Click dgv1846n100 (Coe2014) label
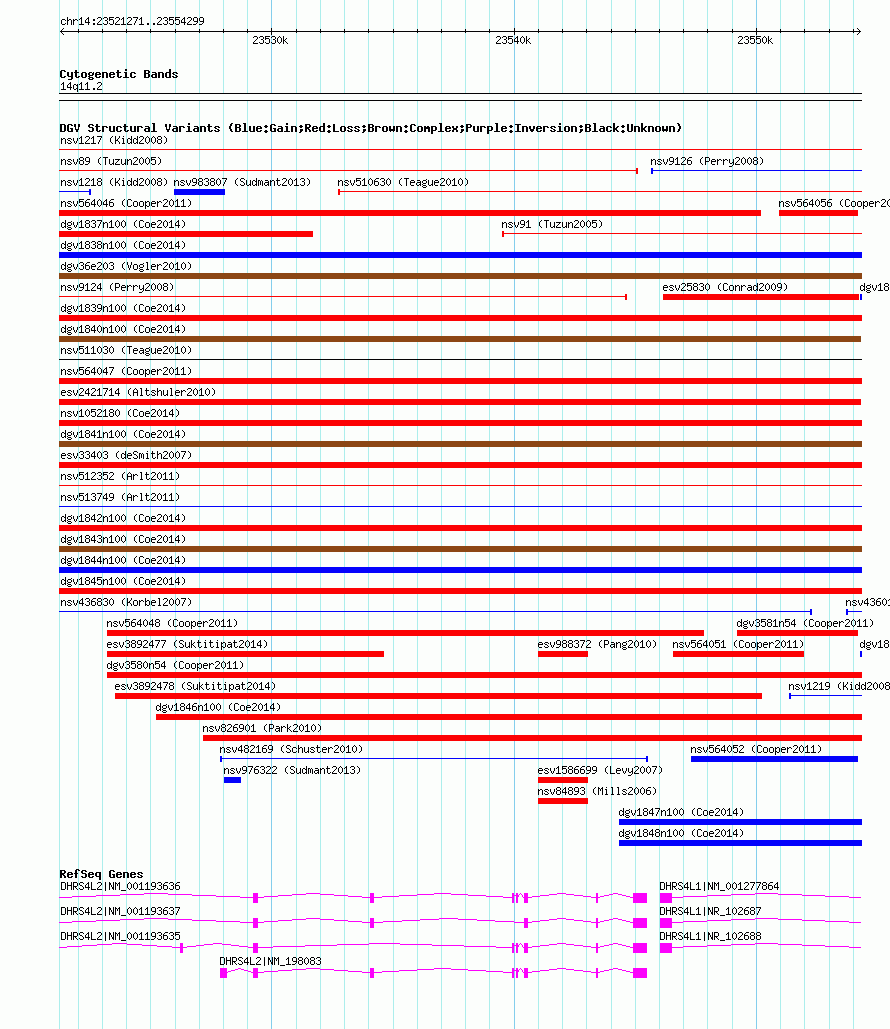 tap(218, 707)
